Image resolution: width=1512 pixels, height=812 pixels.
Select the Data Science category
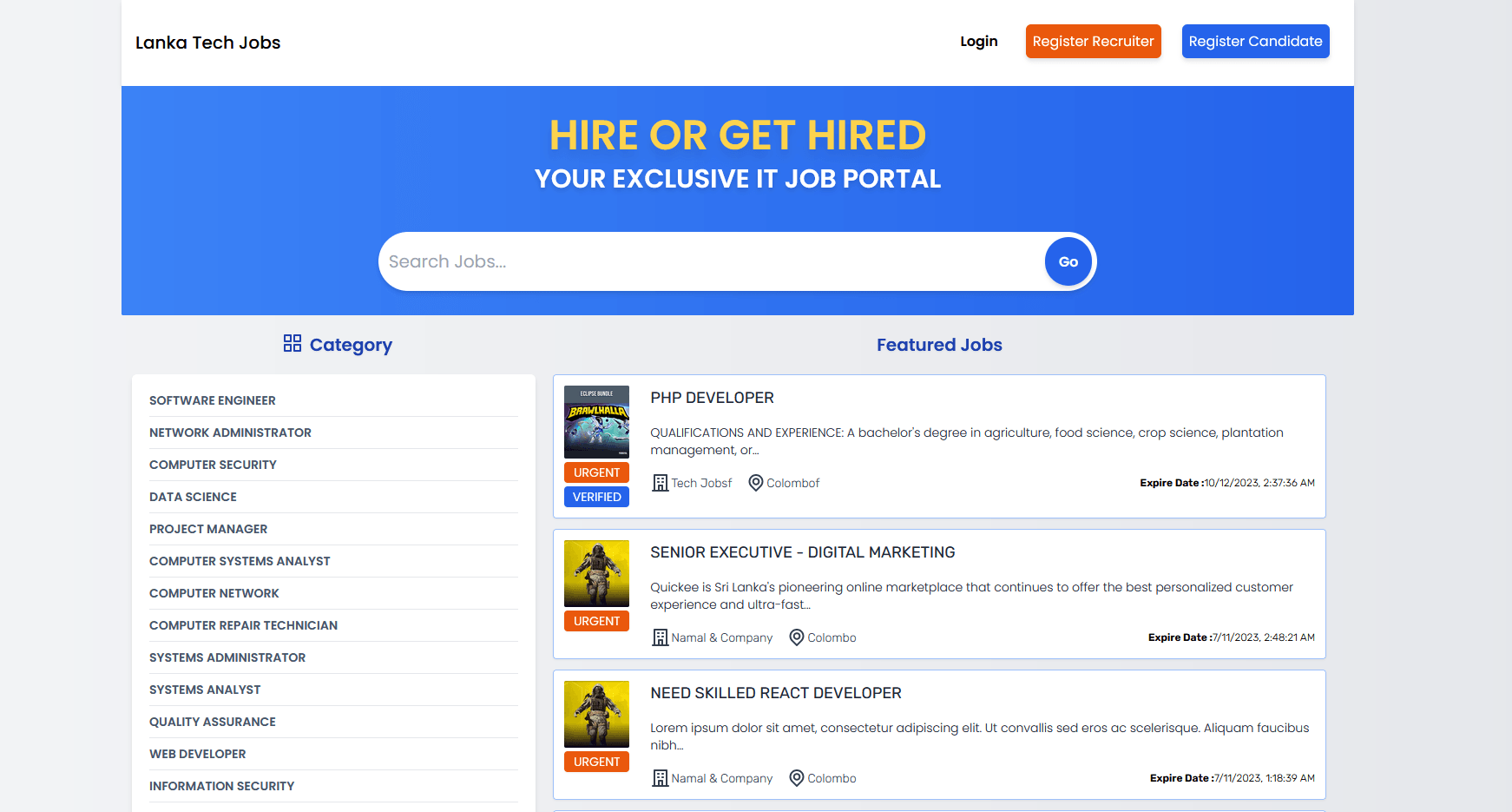click(x=193, y=497)
